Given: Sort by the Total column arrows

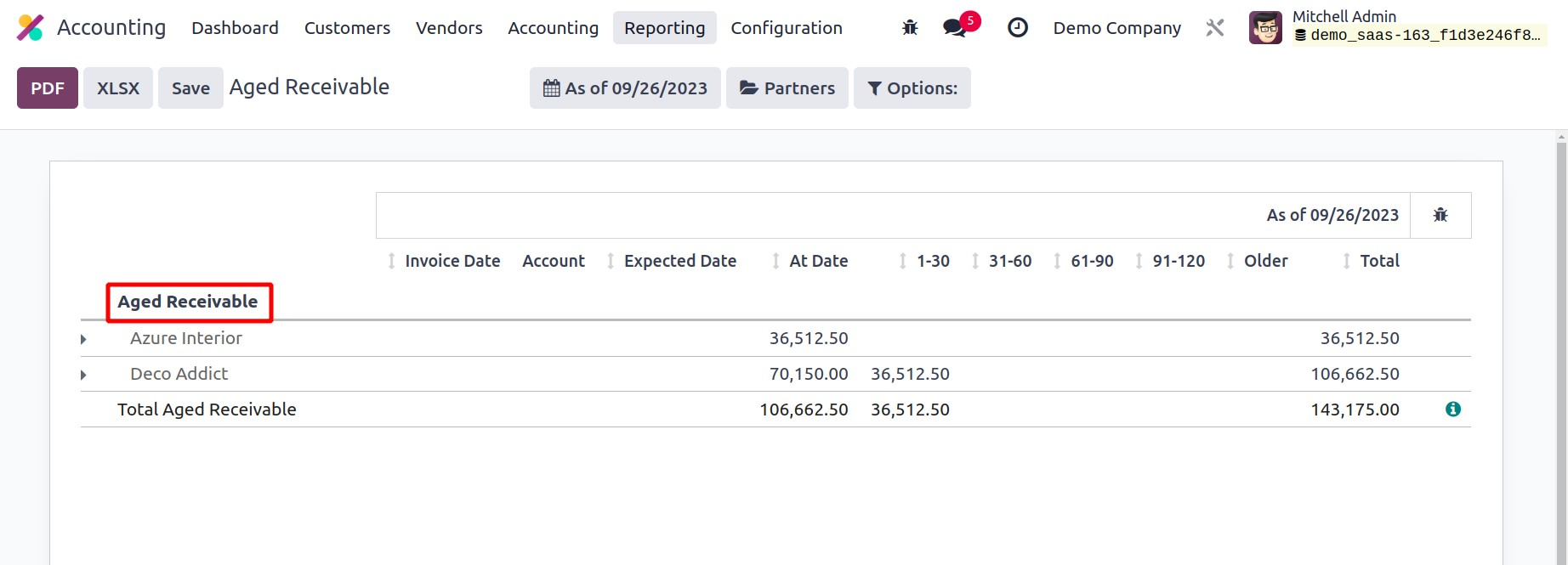Looking at the screenshot, I should (1346, 261).
